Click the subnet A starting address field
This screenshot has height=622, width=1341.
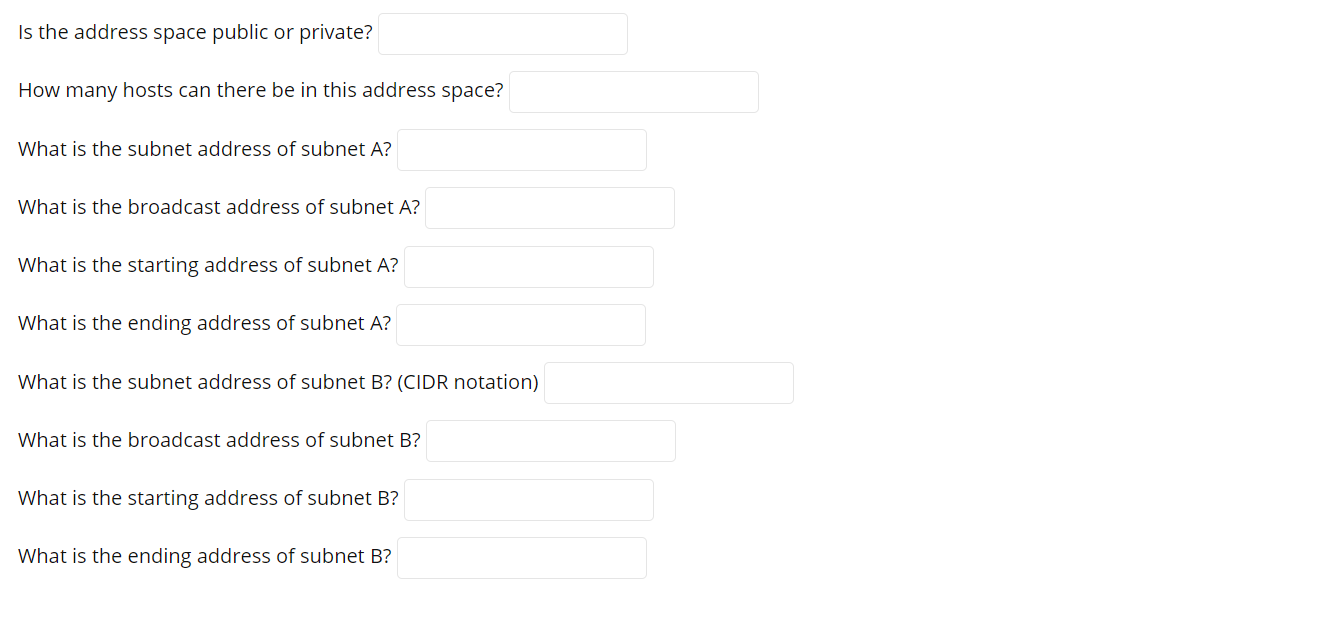pyautogui.click(x=528, y=266)
